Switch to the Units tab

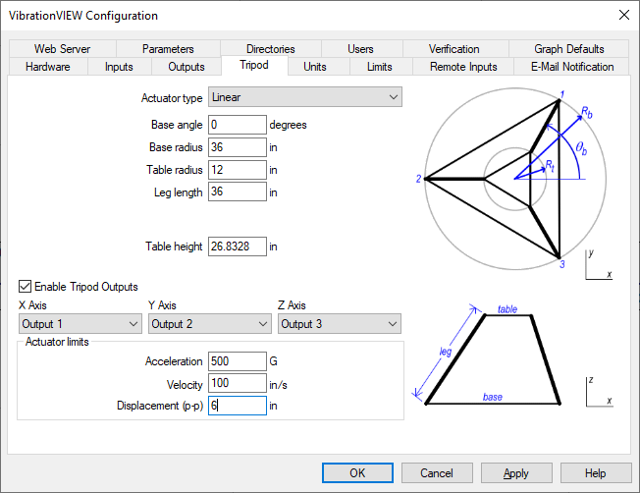(315, 67)
